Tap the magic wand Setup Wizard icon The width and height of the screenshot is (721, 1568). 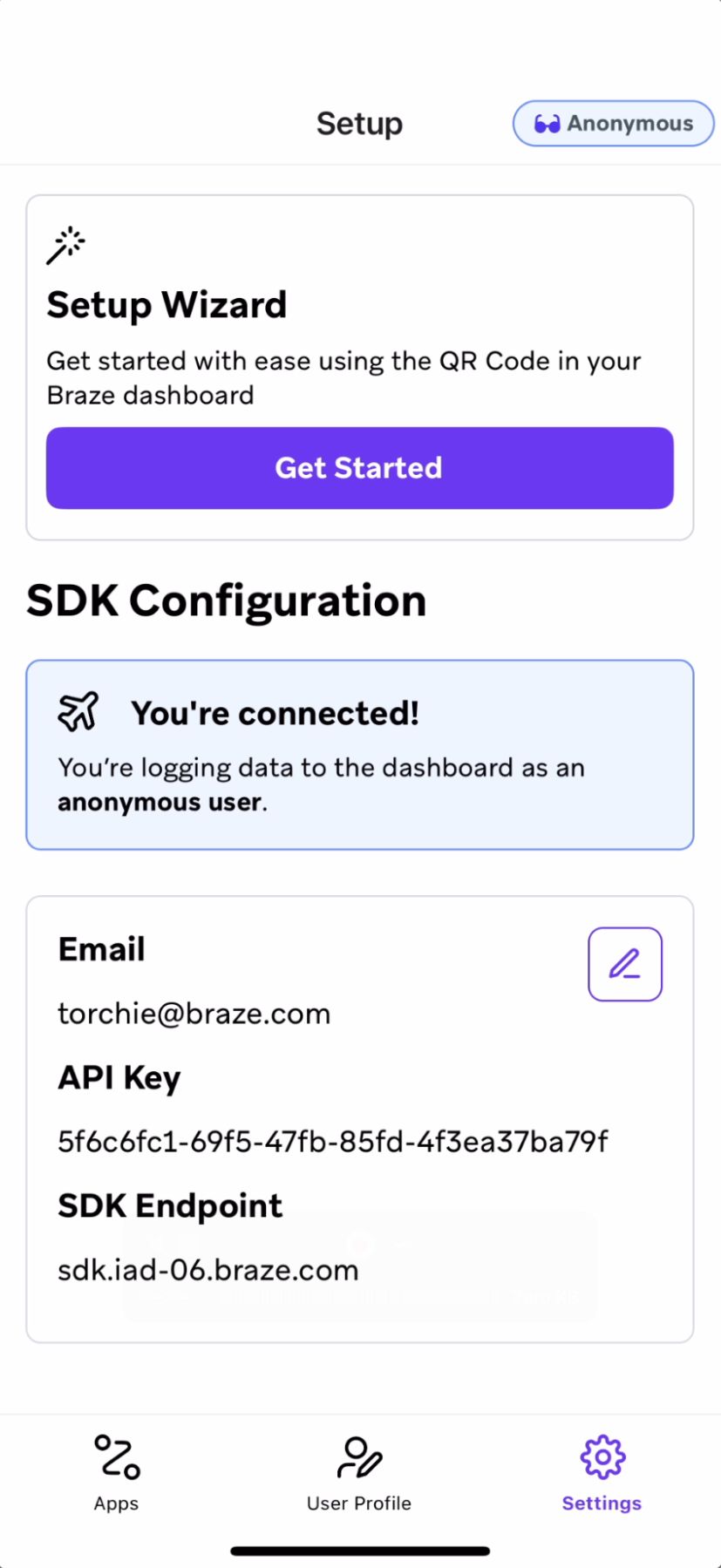tap(65, 245)
